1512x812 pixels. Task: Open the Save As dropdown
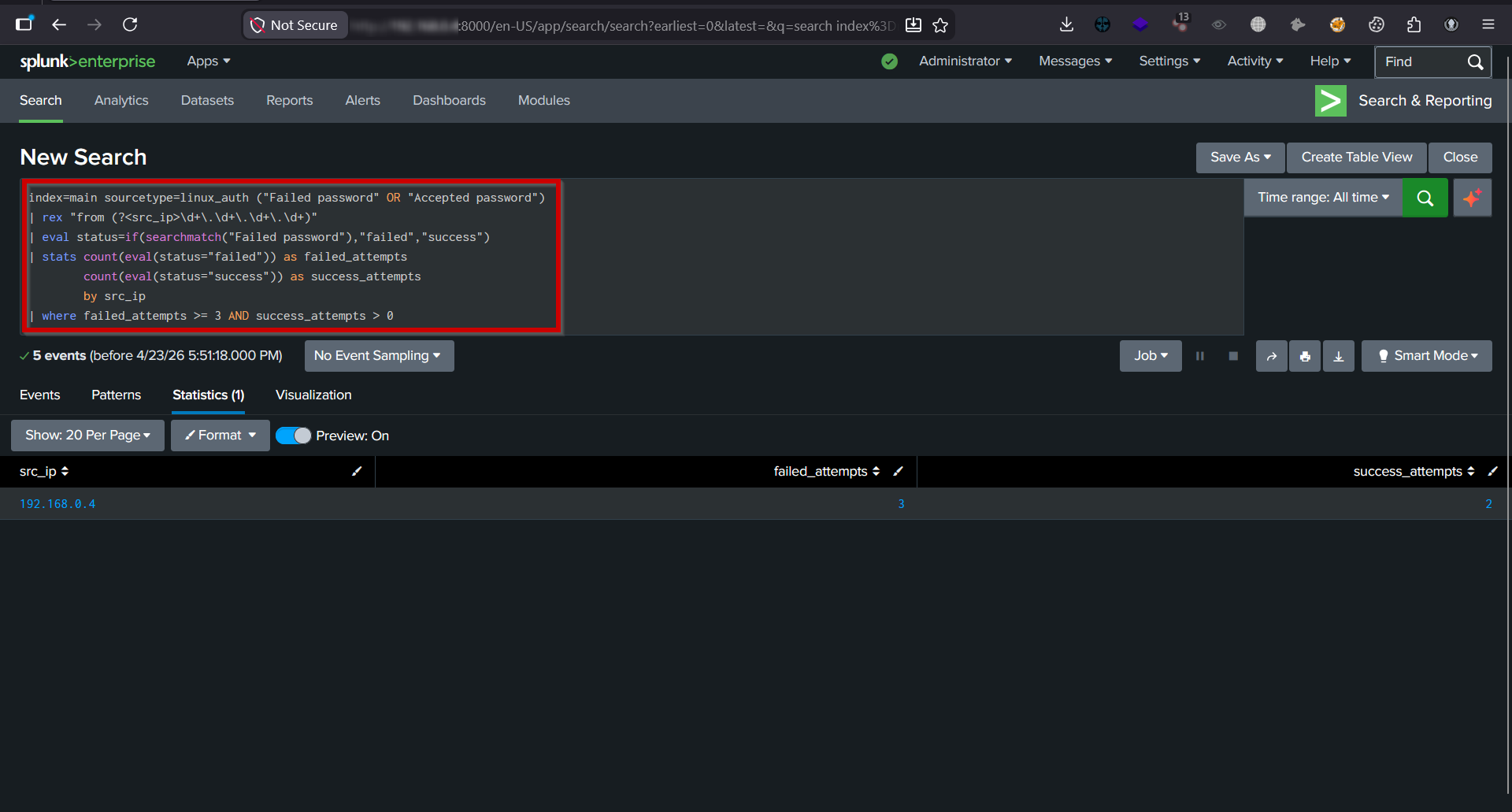pos(1240,158)
